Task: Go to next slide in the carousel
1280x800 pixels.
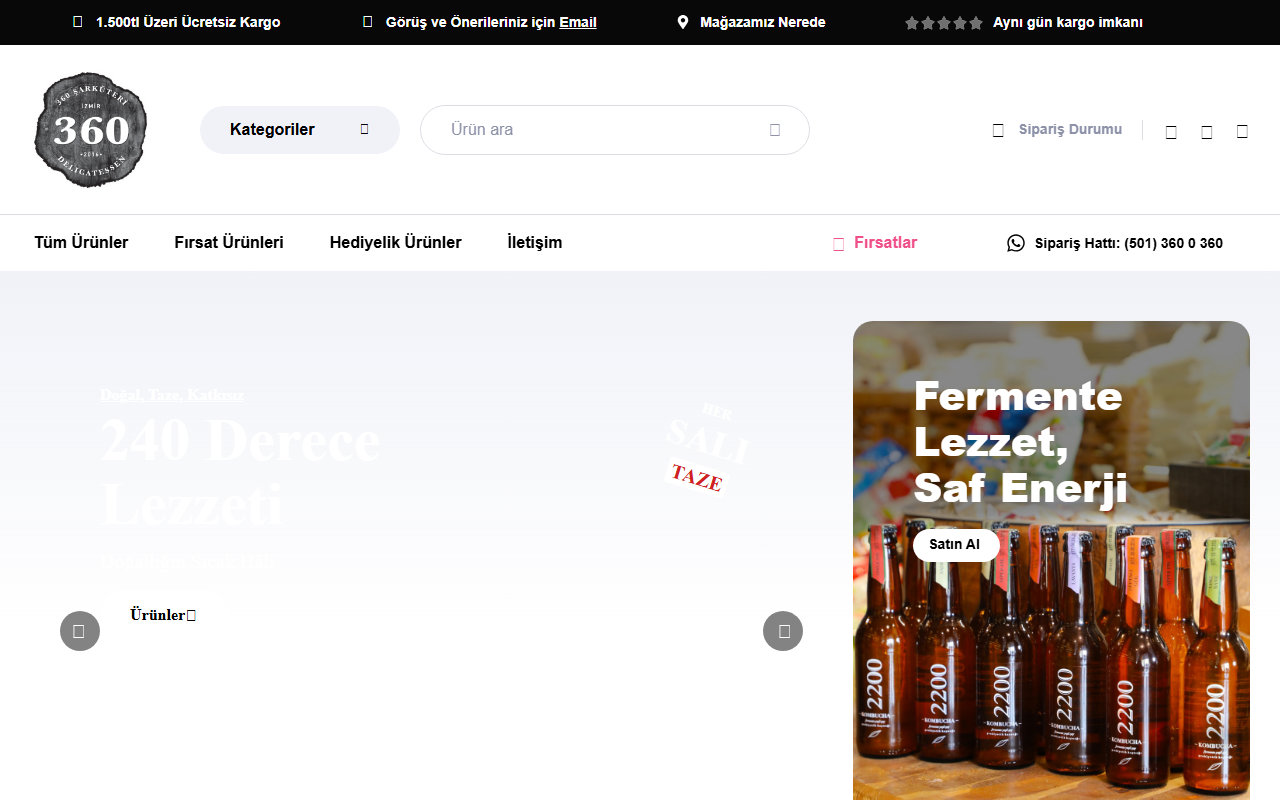Action: click(x=783, y=631)
